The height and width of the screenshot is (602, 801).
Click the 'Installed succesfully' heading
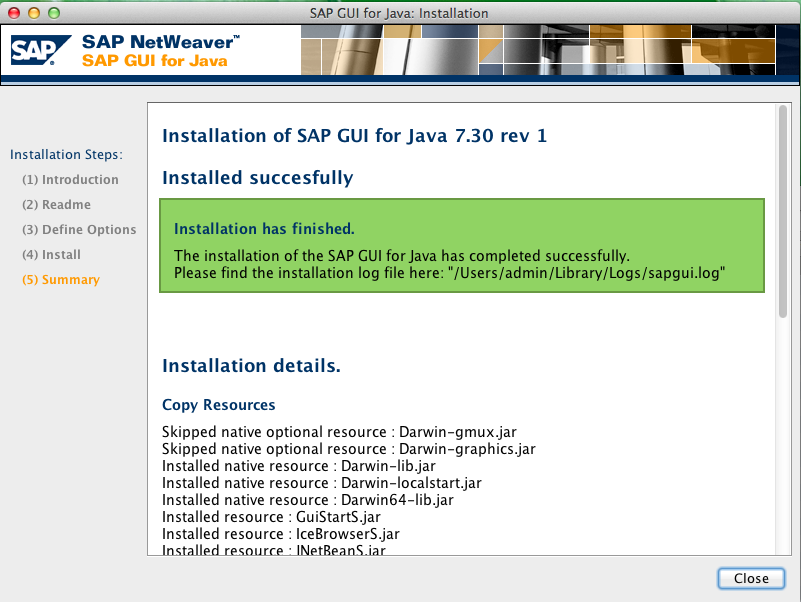tap(257, 178)
